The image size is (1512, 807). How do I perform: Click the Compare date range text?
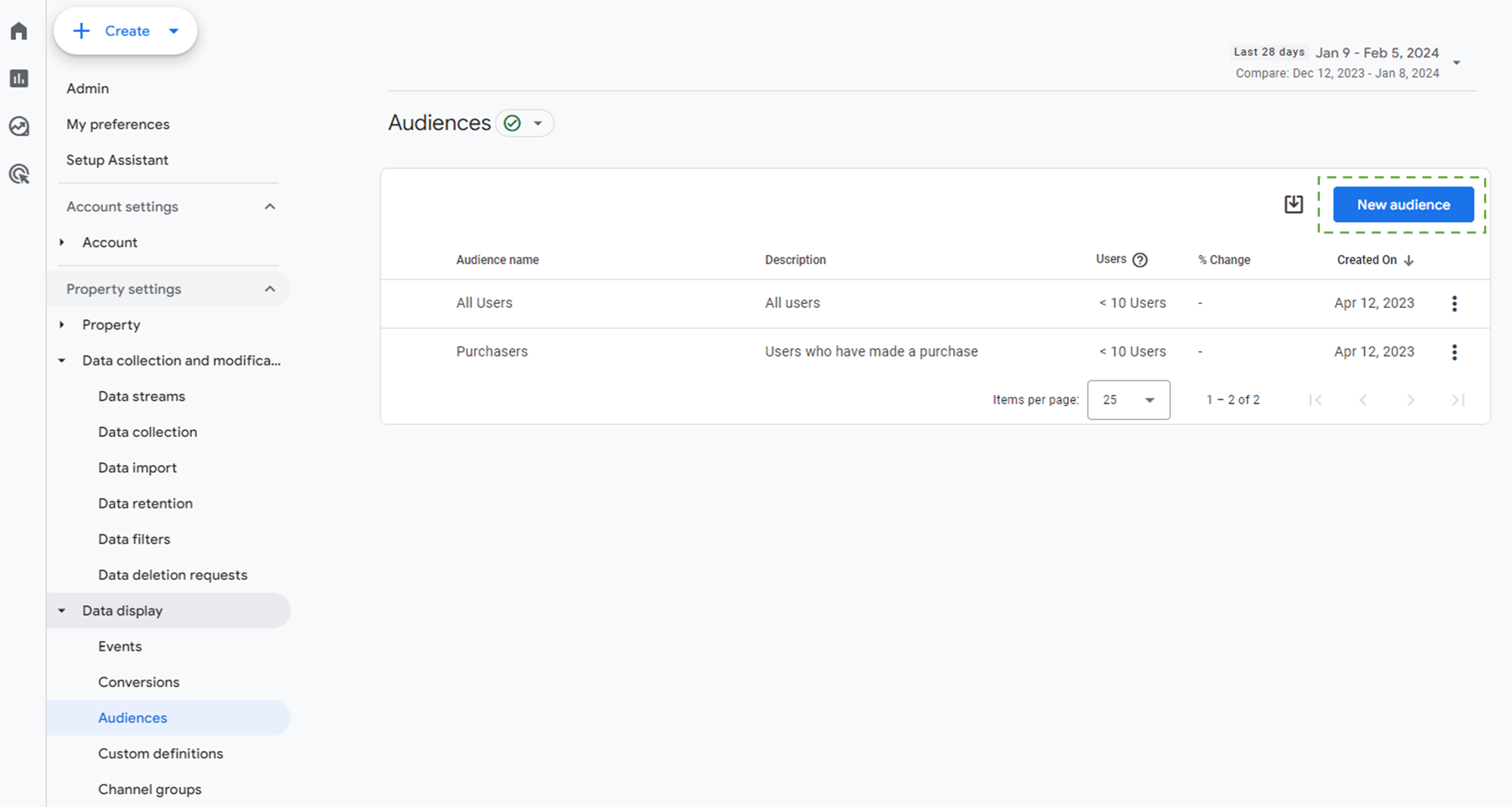(x=1337, y=73)
